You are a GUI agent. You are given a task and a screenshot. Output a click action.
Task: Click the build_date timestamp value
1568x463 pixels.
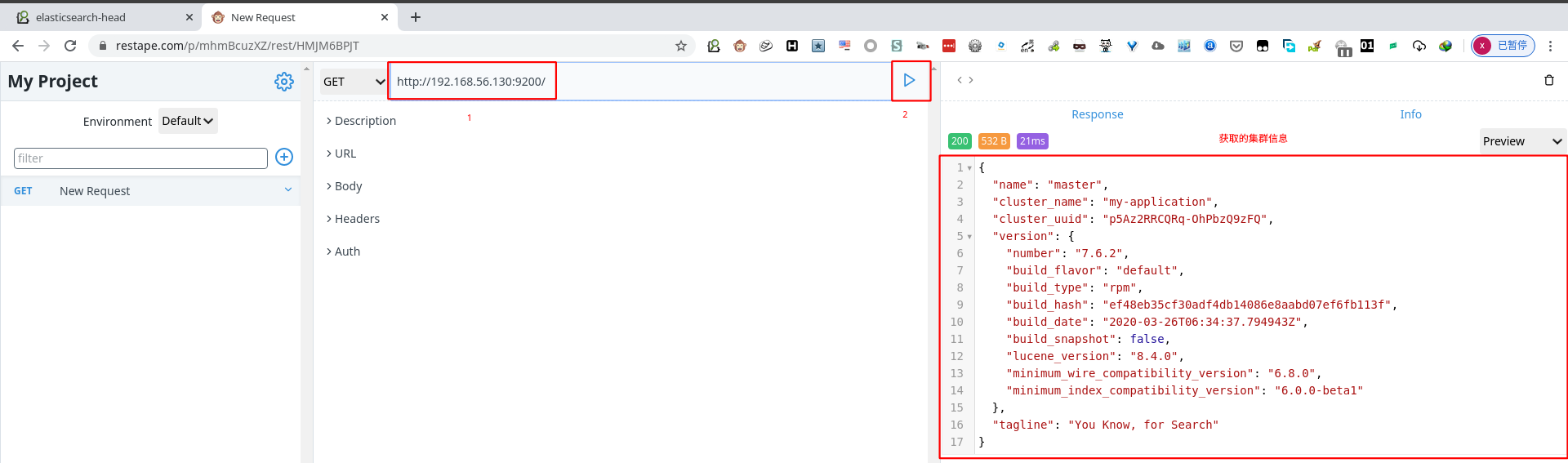[1202, 322]
